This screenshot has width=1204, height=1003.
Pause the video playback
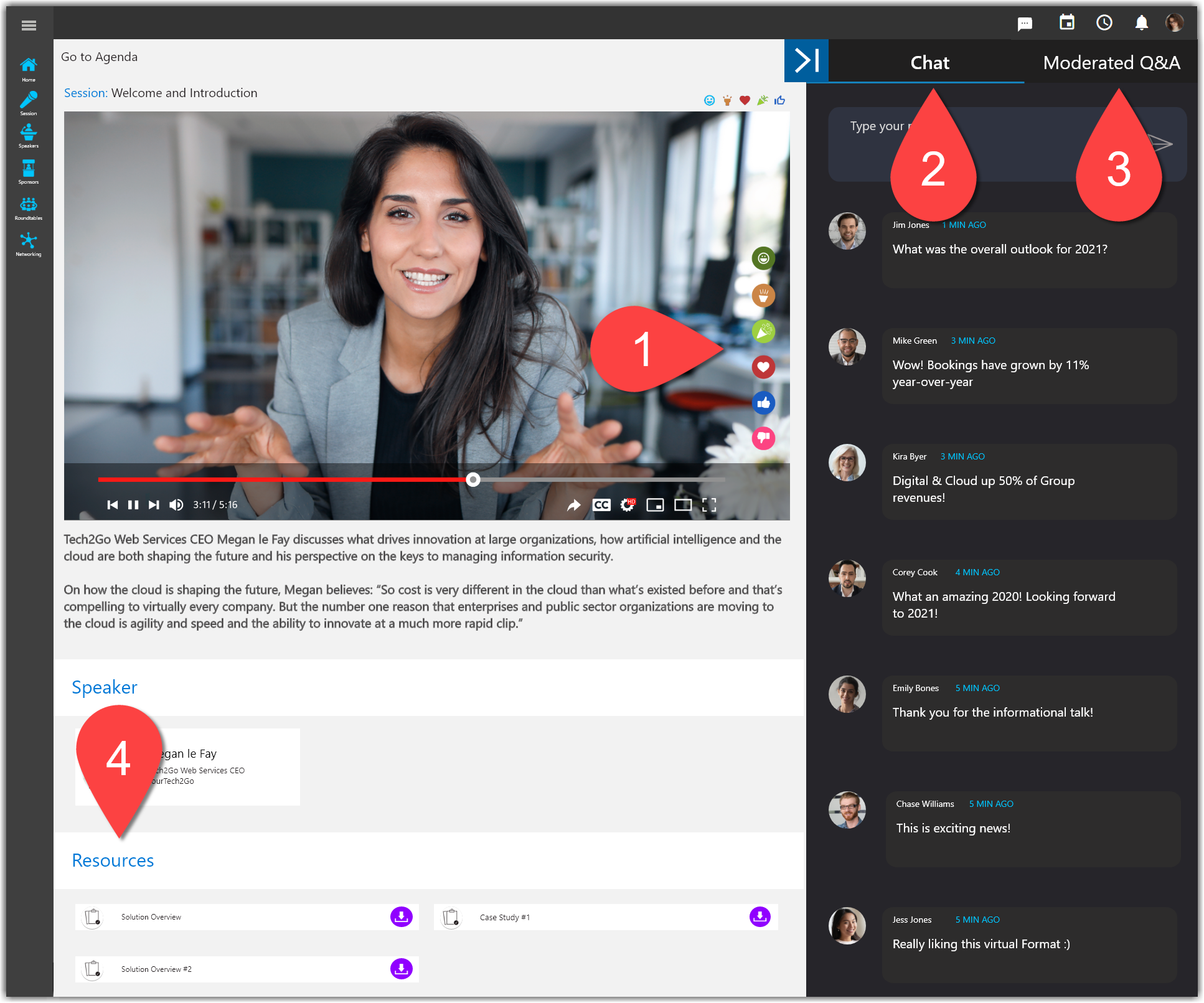133,505
